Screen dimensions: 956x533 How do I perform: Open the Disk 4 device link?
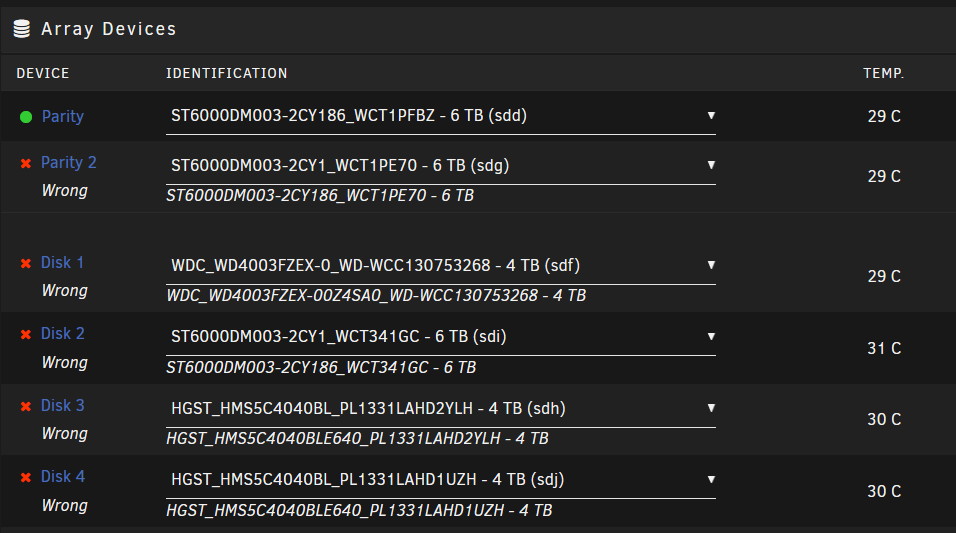63,476
